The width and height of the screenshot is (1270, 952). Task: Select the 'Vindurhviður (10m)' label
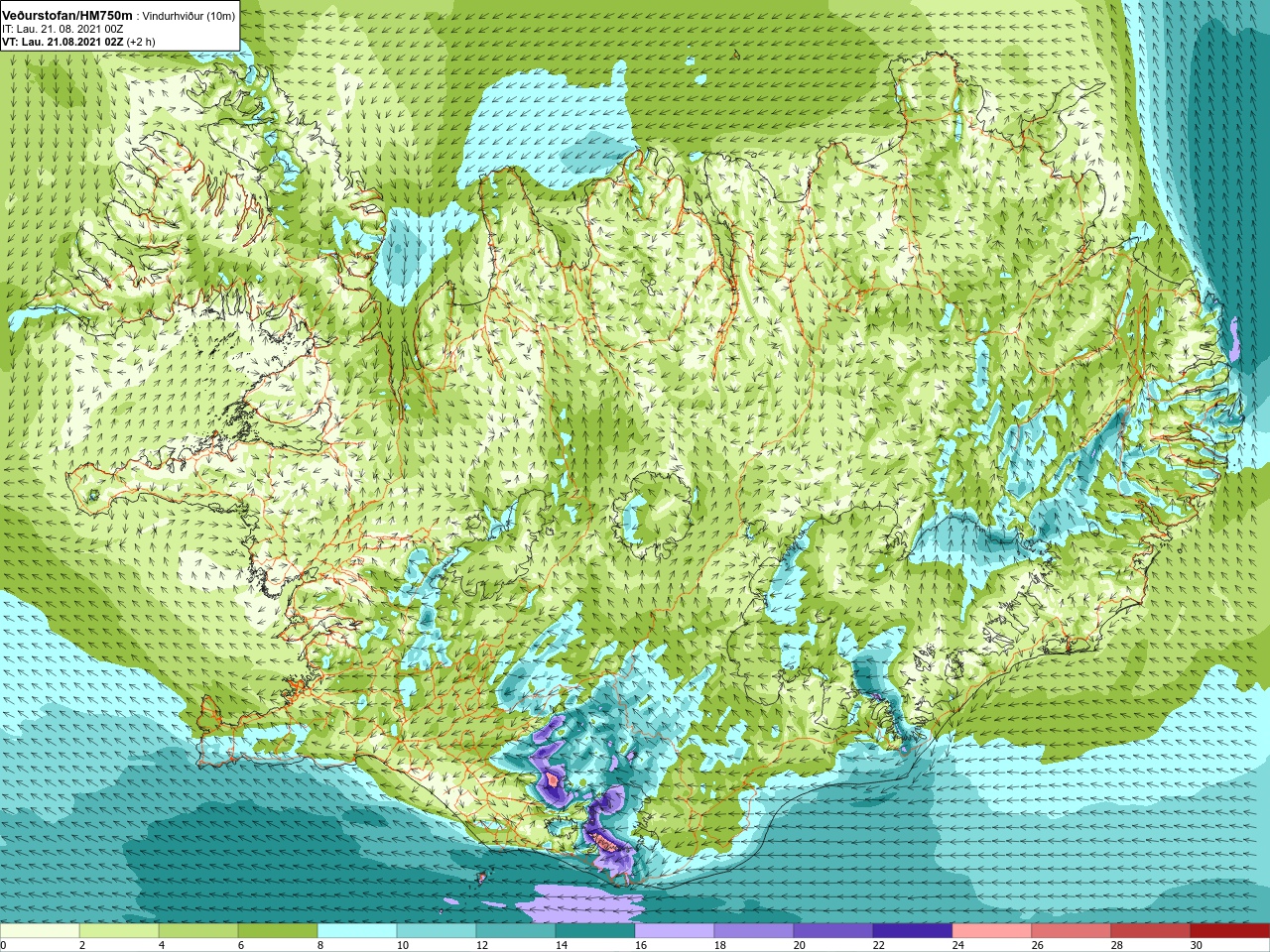[190, 16]
